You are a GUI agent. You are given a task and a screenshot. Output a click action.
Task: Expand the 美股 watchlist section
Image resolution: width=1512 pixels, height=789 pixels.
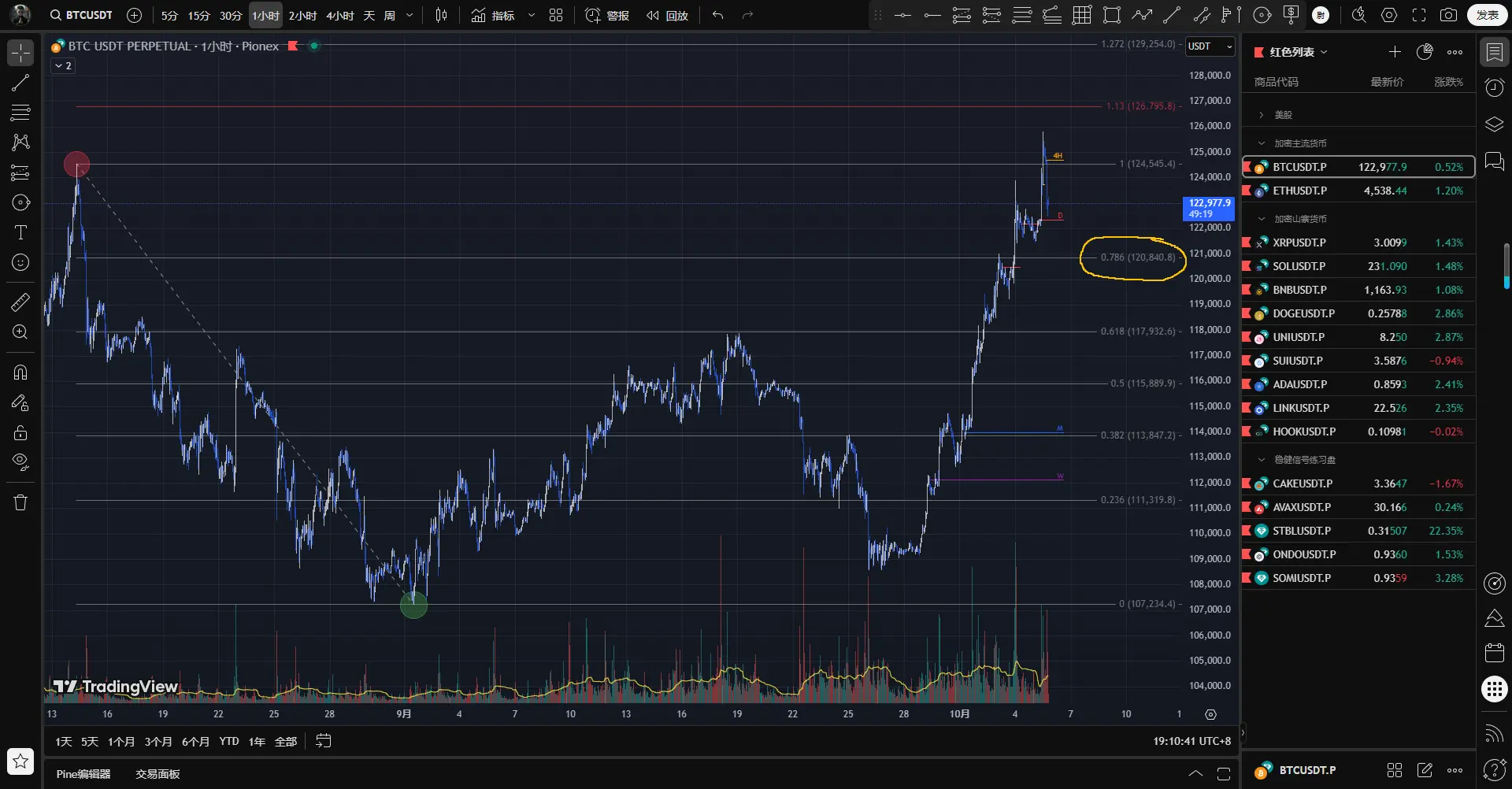click(x=1261, y=115)
